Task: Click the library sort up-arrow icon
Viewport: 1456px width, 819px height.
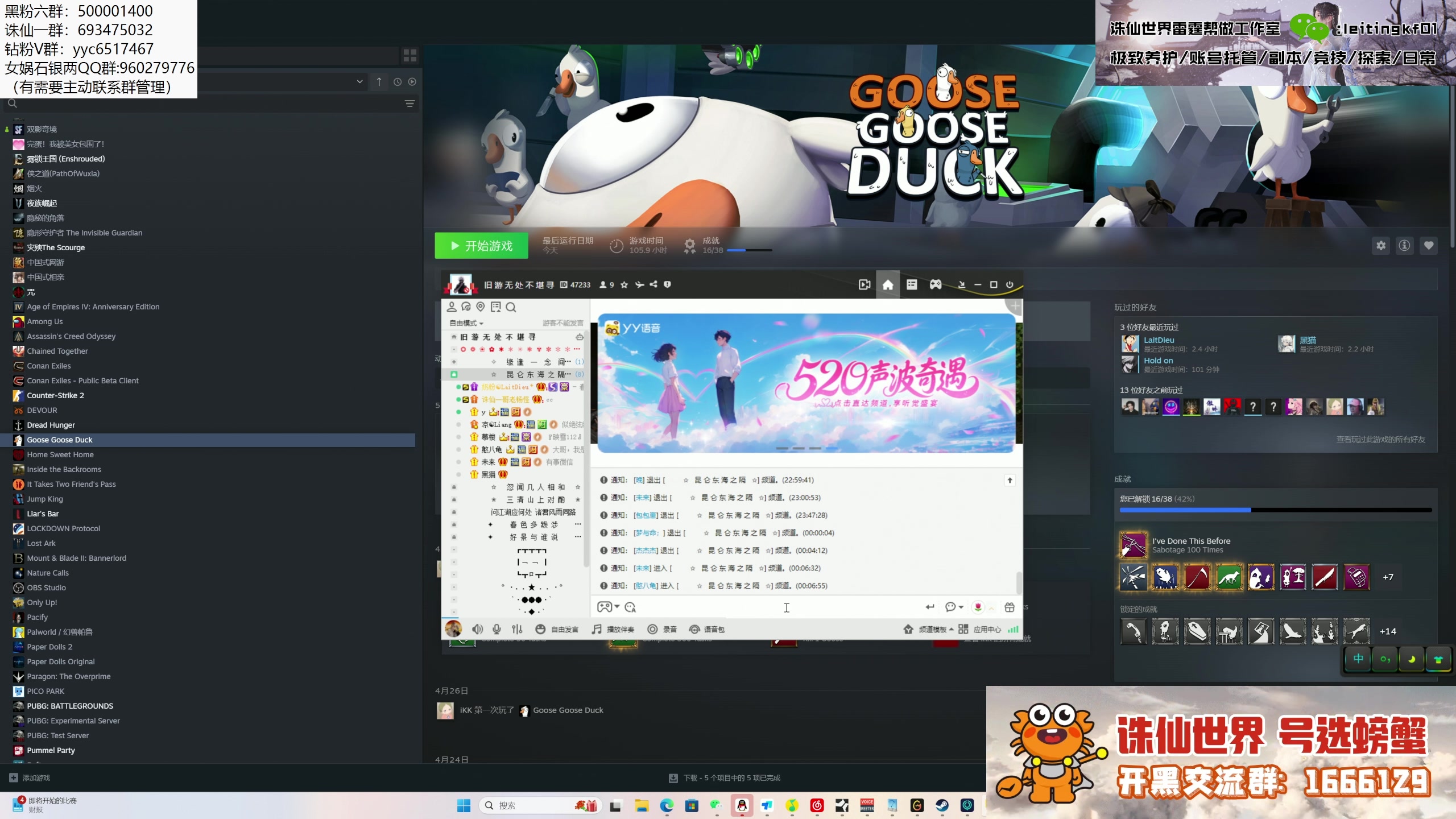Action: coord(379,82)
